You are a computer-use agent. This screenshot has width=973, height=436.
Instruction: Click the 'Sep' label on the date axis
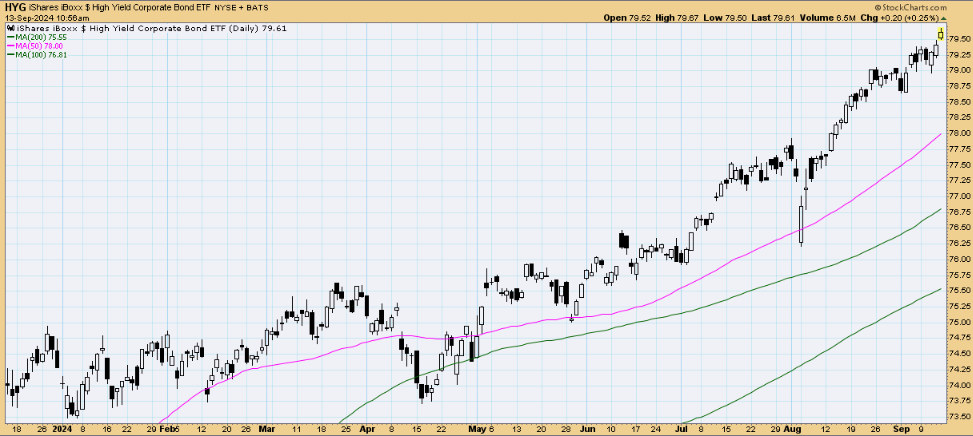(x=902, y=429)
